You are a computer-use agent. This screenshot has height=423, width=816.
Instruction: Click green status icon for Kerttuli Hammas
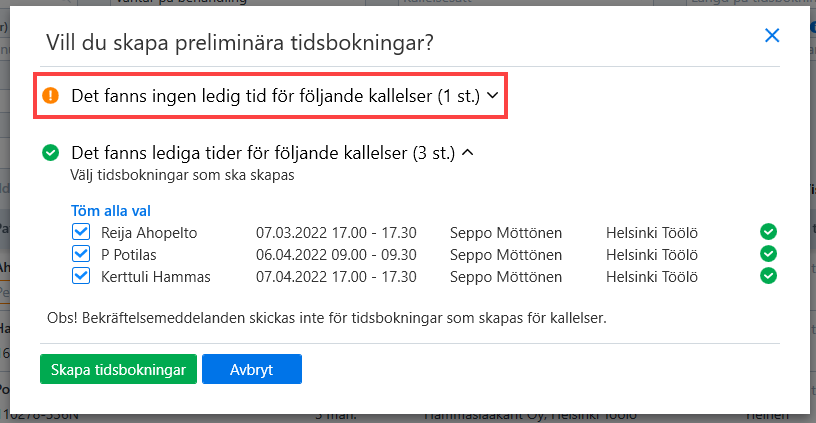[768, 275]
